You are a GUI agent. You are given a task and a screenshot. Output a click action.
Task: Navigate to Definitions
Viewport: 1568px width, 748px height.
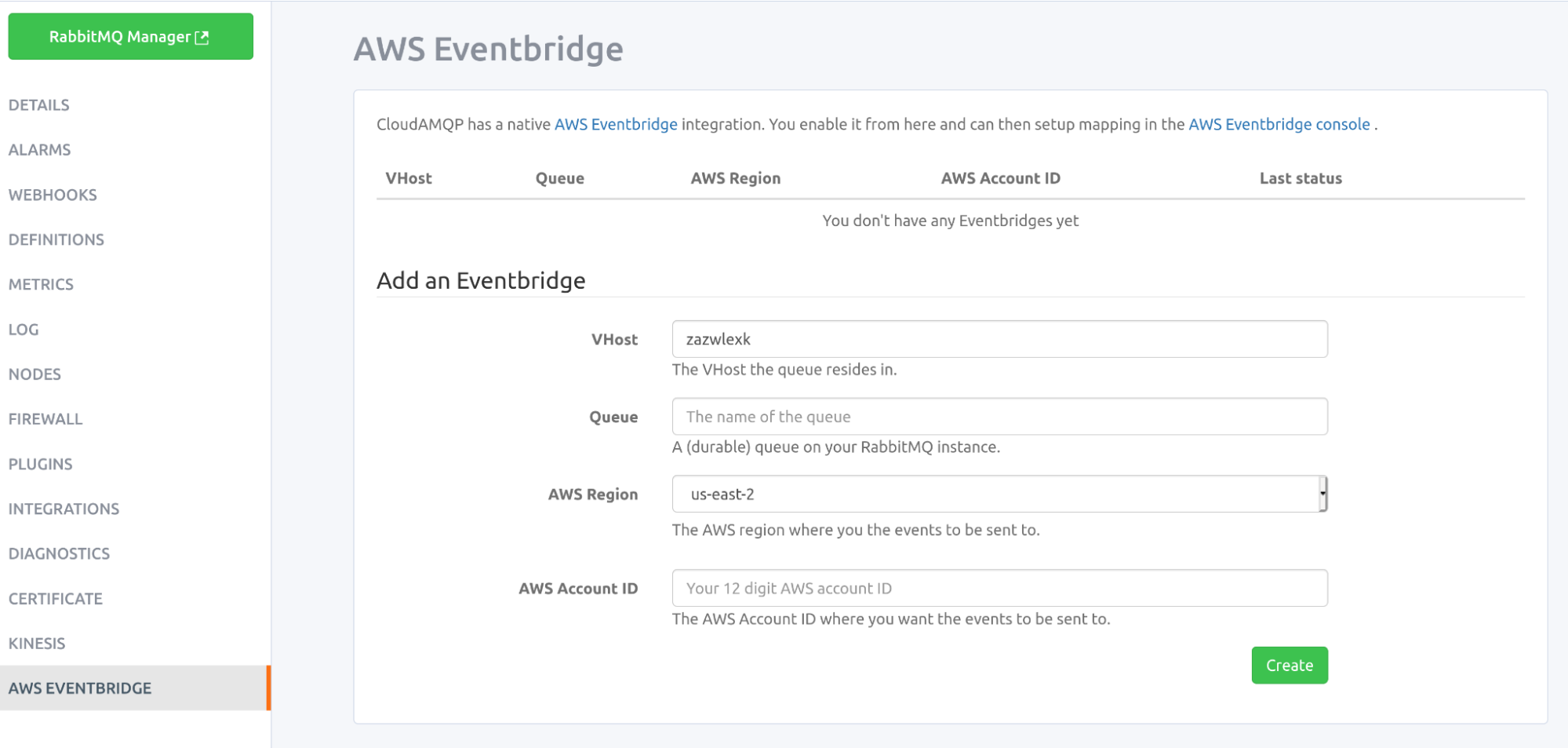point(56,239)
